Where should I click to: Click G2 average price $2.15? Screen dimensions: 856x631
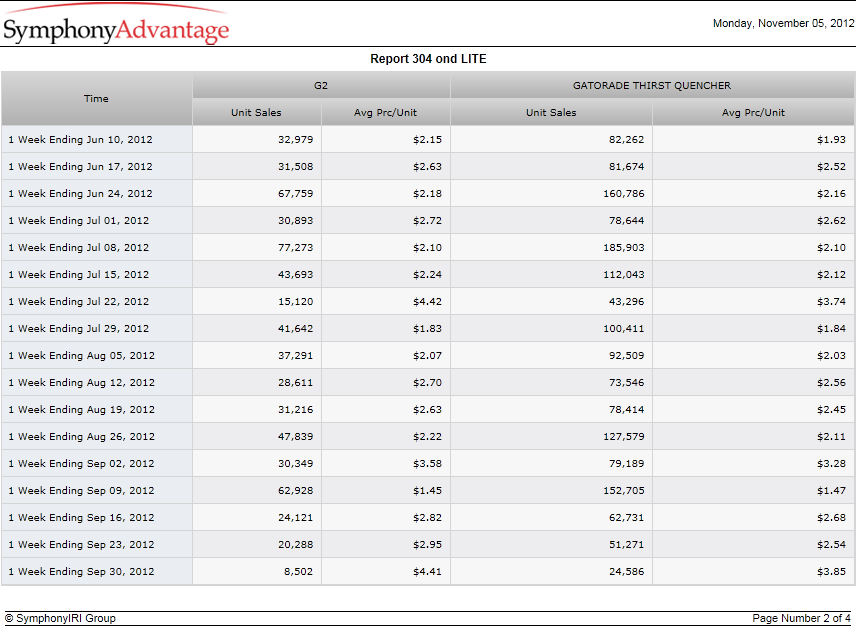[427, 140]
